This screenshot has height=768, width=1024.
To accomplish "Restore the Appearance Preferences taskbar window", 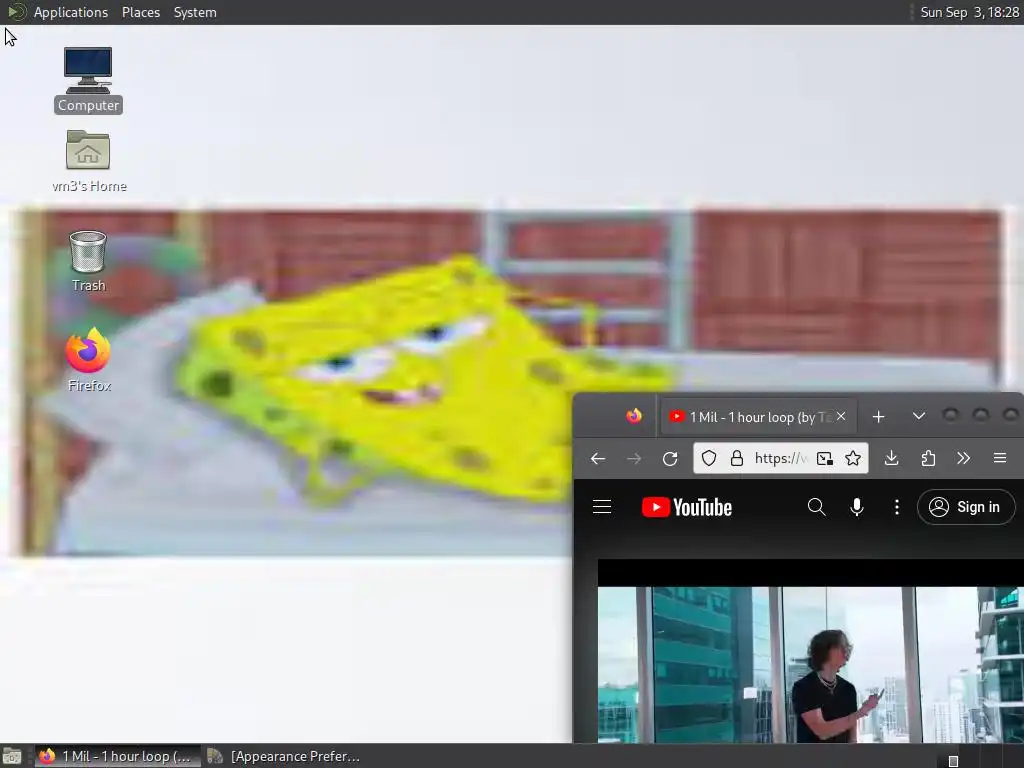I will click(x=284, y=756).
